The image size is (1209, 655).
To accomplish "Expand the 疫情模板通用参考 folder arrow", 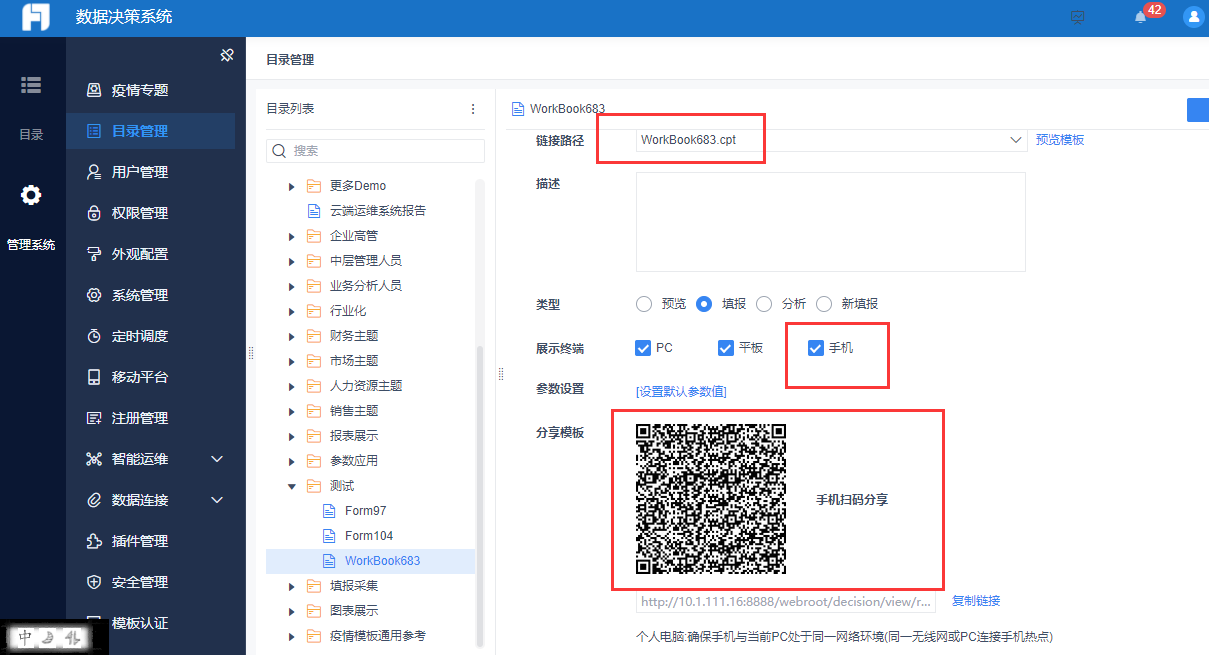I will tap(291, 636).
